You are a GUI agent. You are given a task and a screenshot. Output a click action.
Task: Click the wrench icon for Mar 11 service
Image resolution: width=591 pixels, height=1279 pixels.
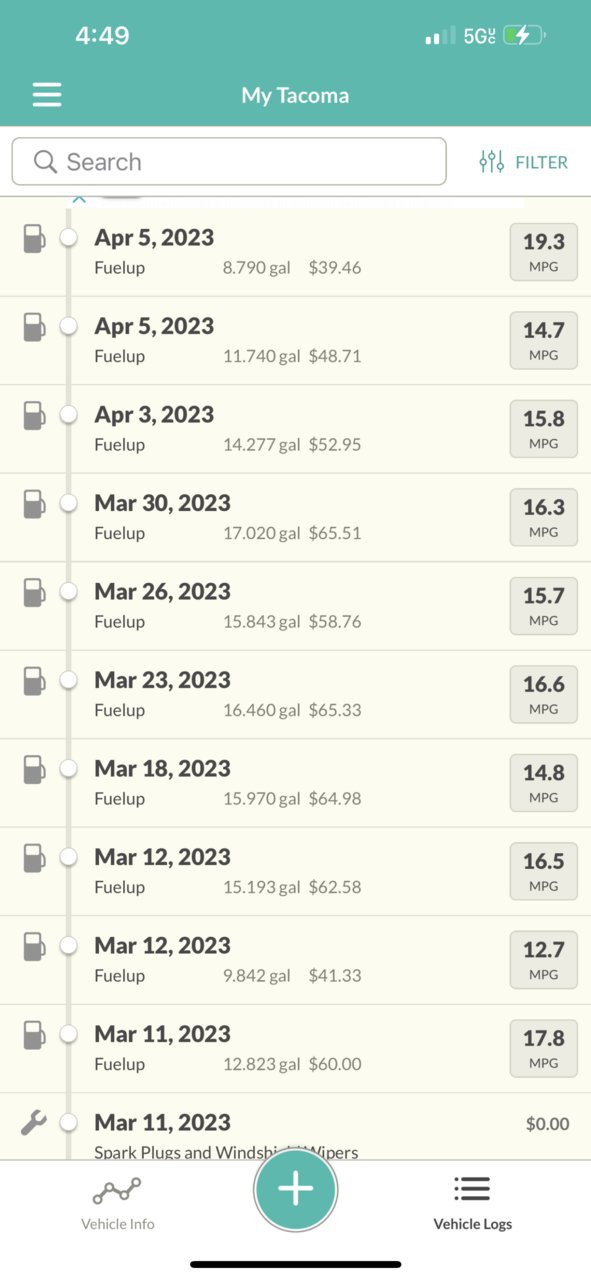(x=34, y=1123)
